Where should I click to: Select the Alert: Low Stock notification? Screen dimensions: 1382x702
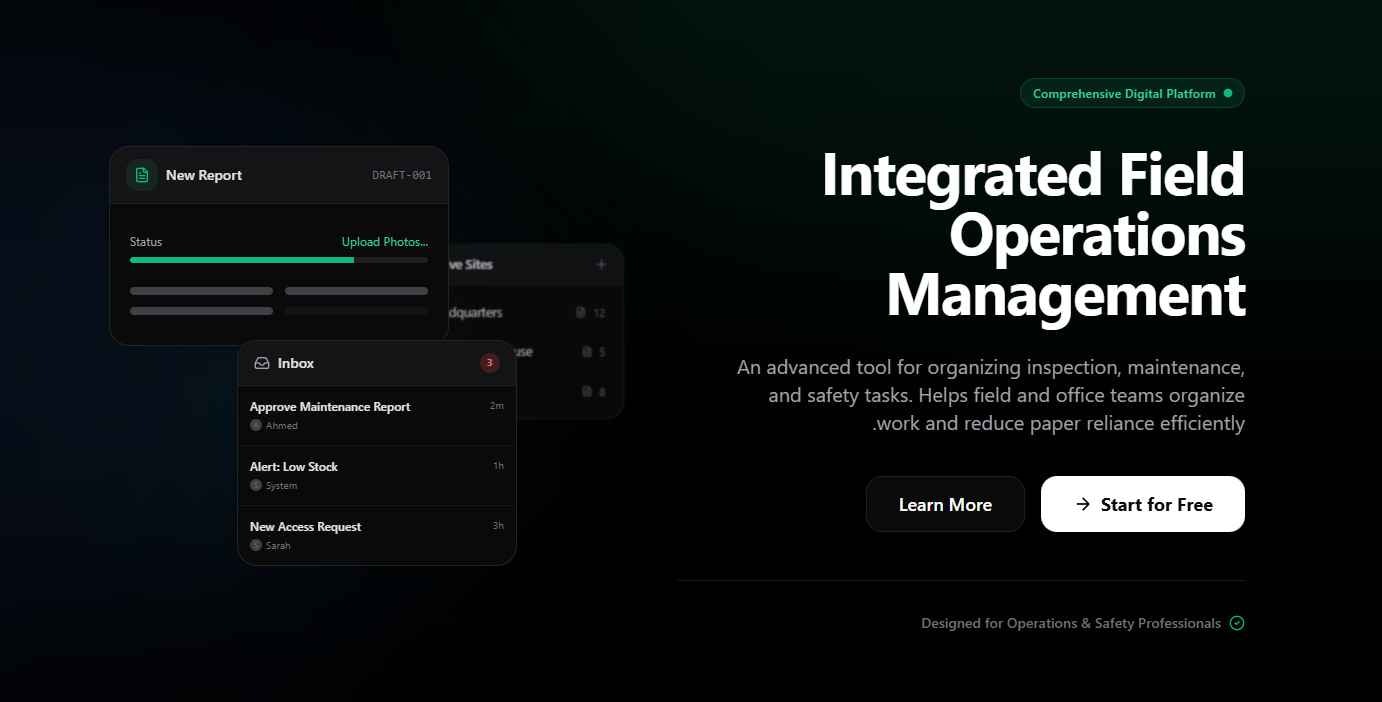(x=294, y=466)
